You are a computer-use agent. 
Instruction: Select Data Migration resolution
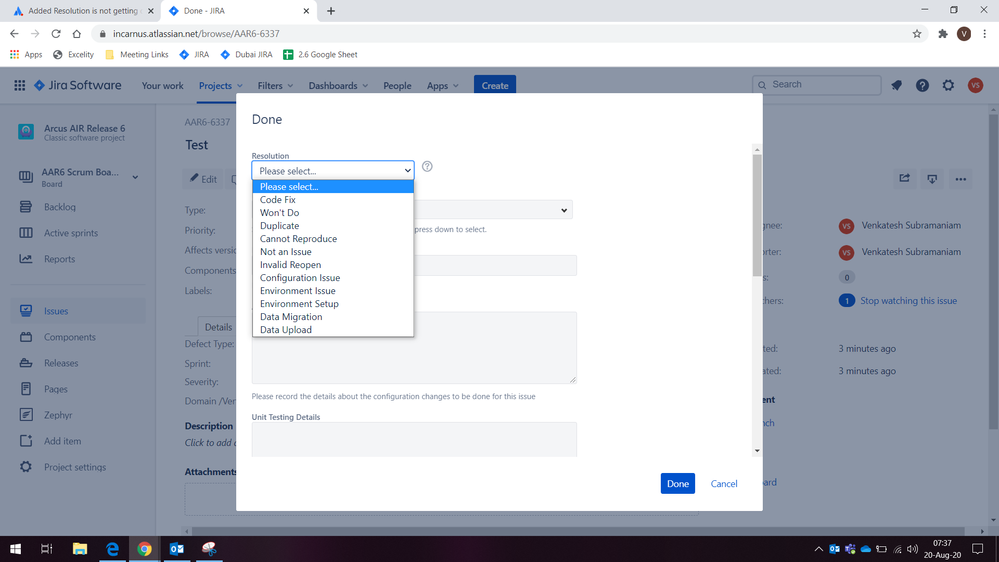pyautogui.click(x=333, y=317)
